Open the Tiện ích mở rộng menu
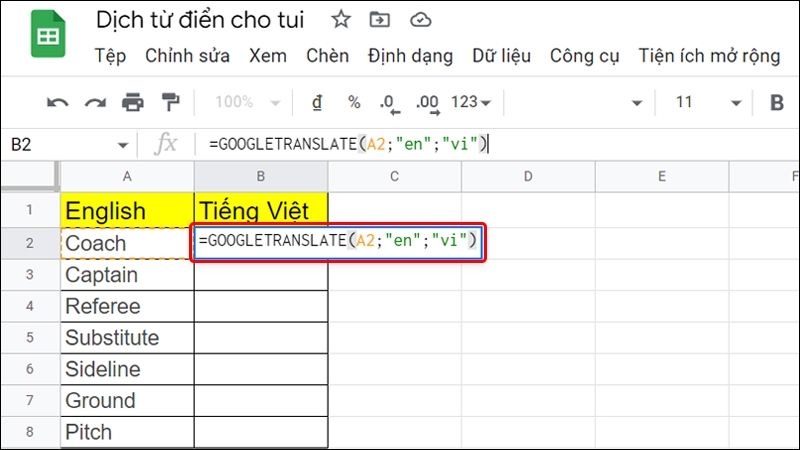Viewport: 800px width, 450px height. click(x=710, y=56)
